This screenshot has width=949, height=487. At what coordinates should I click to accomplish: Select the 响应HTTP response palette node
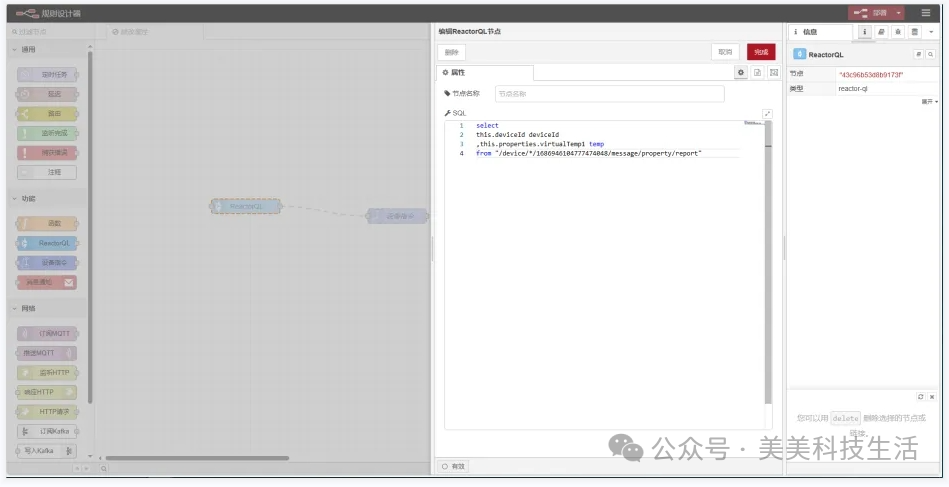[47, 392]
